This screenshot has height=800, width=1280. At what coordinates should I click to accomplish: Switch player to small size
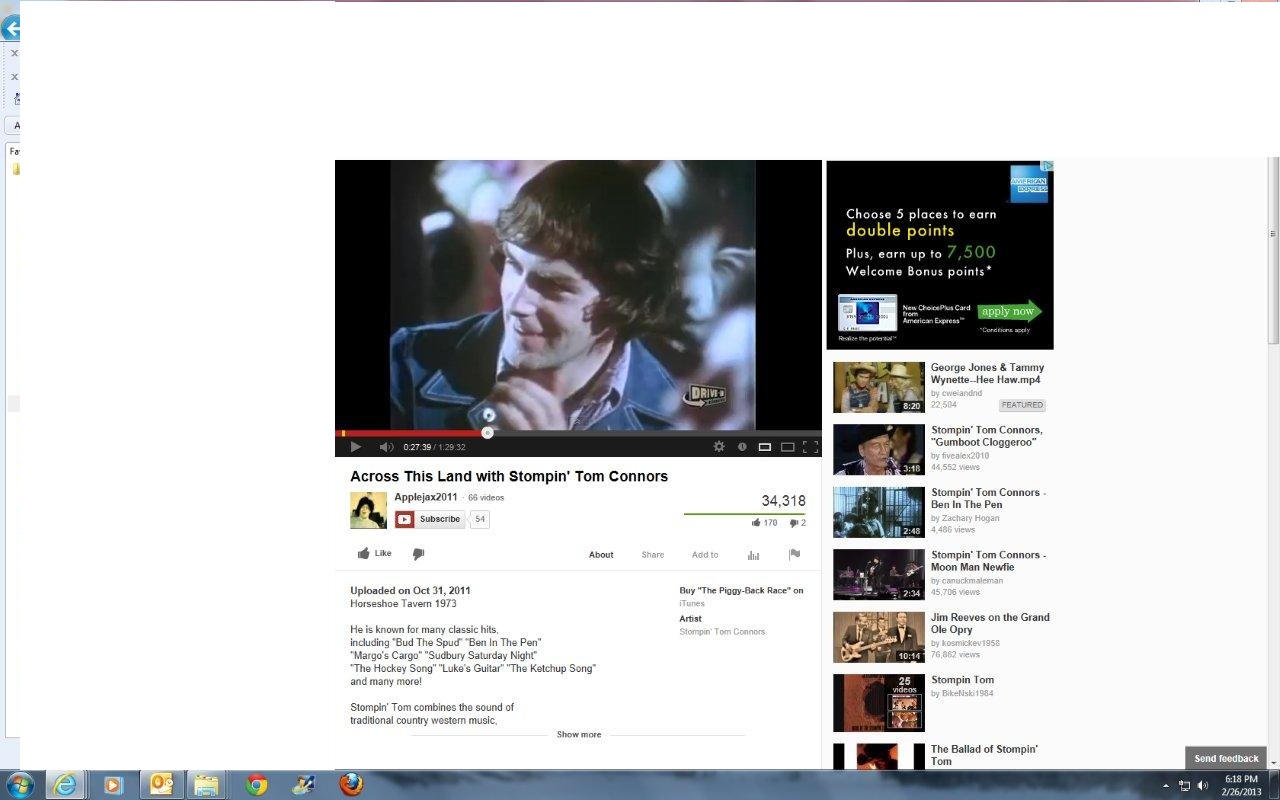765,447
